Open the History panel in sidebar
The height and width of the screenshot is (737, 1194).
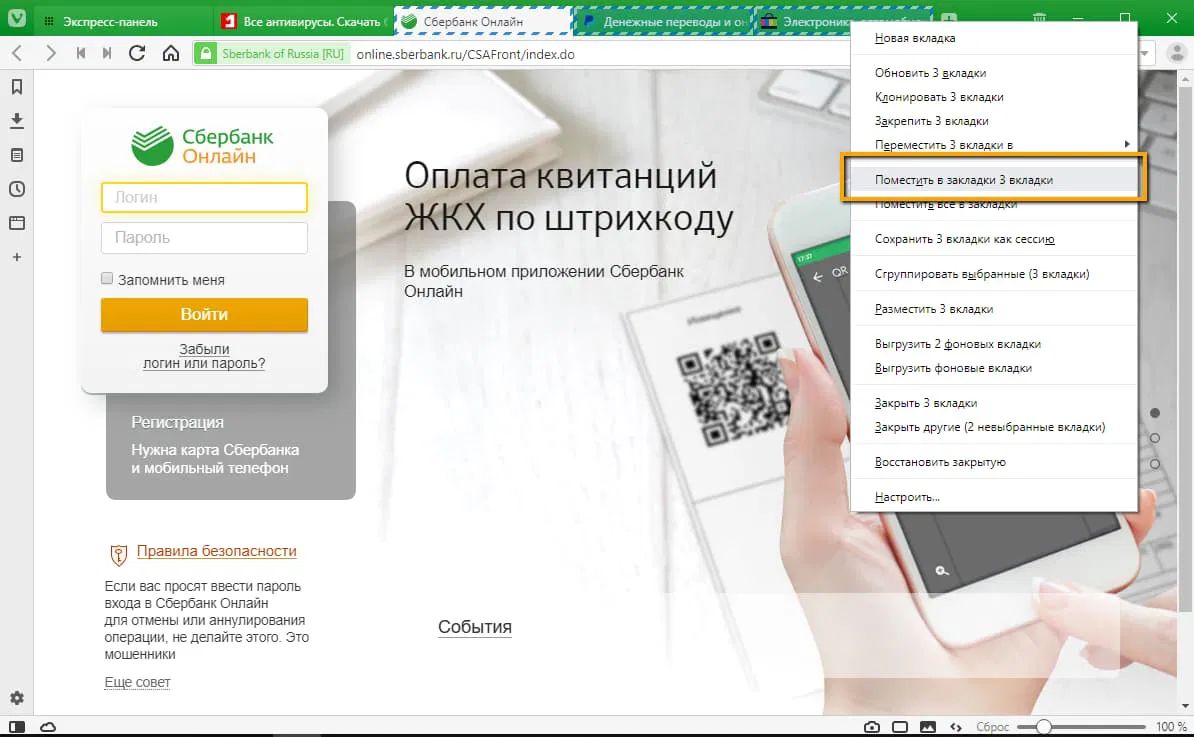[17, 189]
